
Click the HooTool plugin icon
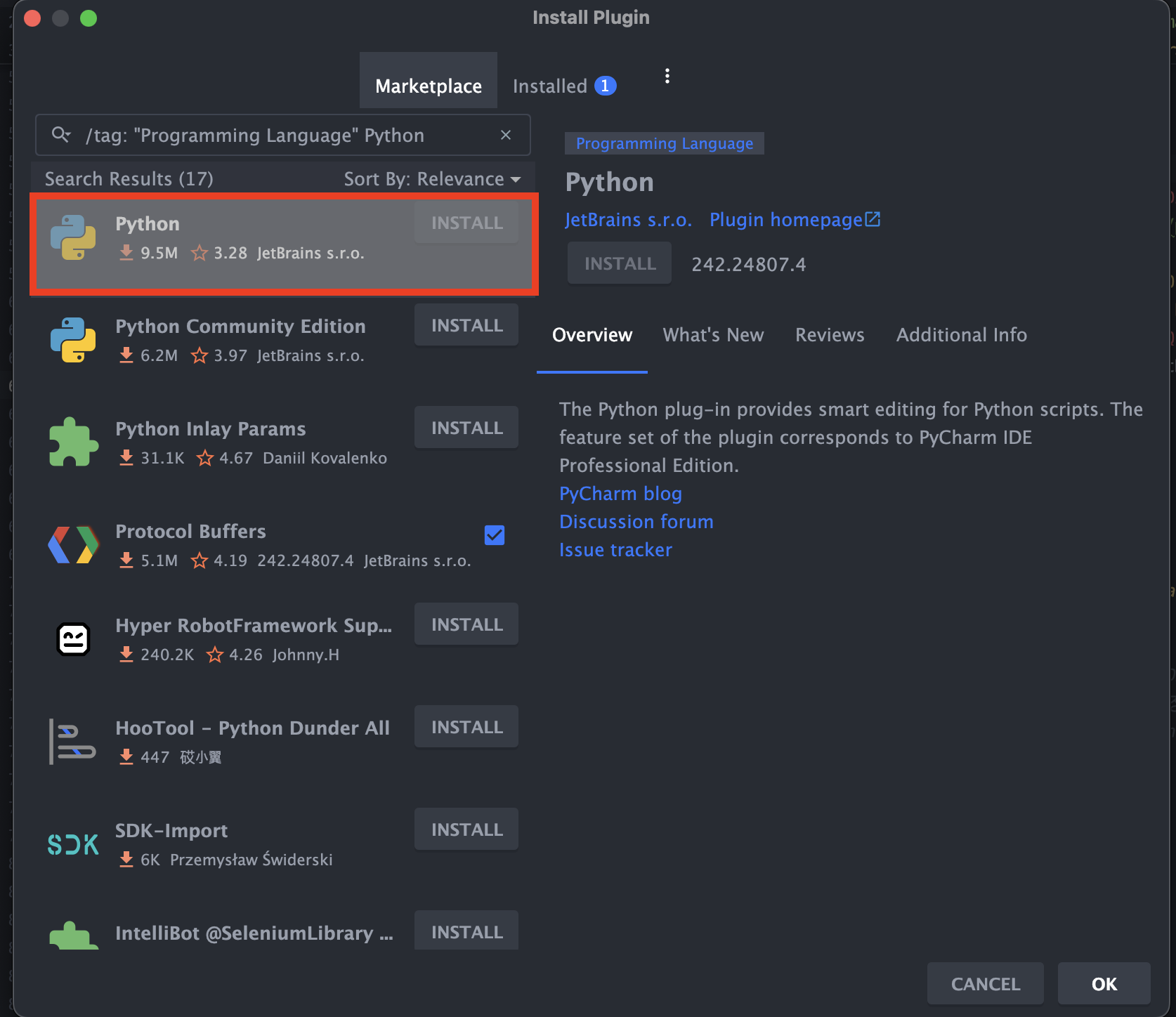pos(72,742)
